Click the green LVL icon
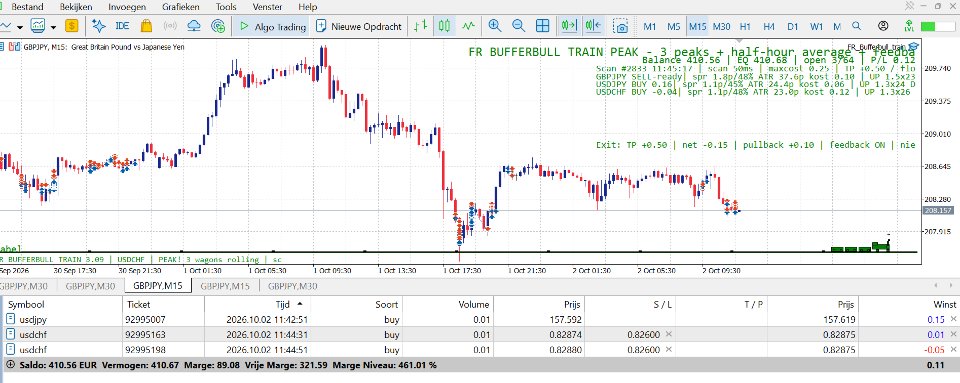The width and height of the screenshot is (960, 383). point(909,26)
